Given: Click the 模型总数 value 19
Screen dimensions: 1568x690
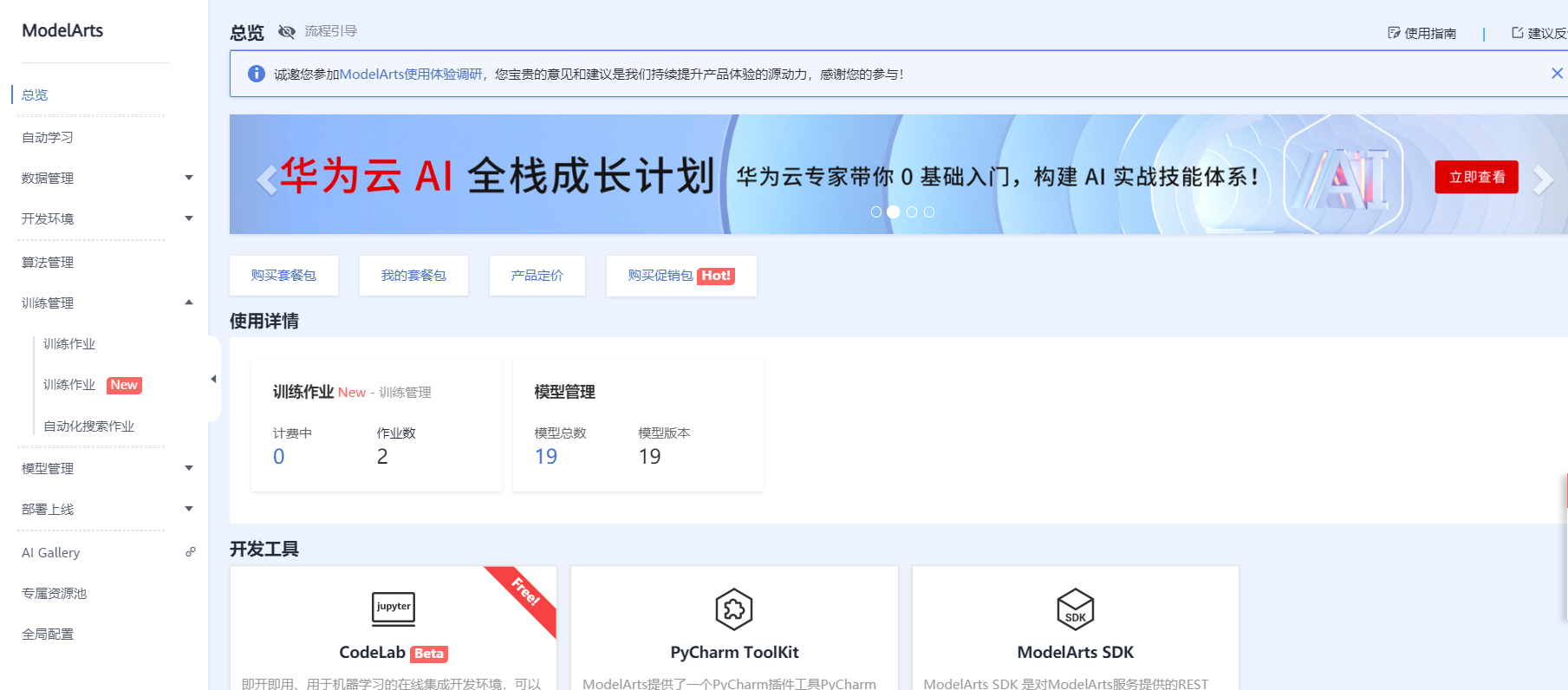Looking at the screenshot, I should tap(546, 457).
